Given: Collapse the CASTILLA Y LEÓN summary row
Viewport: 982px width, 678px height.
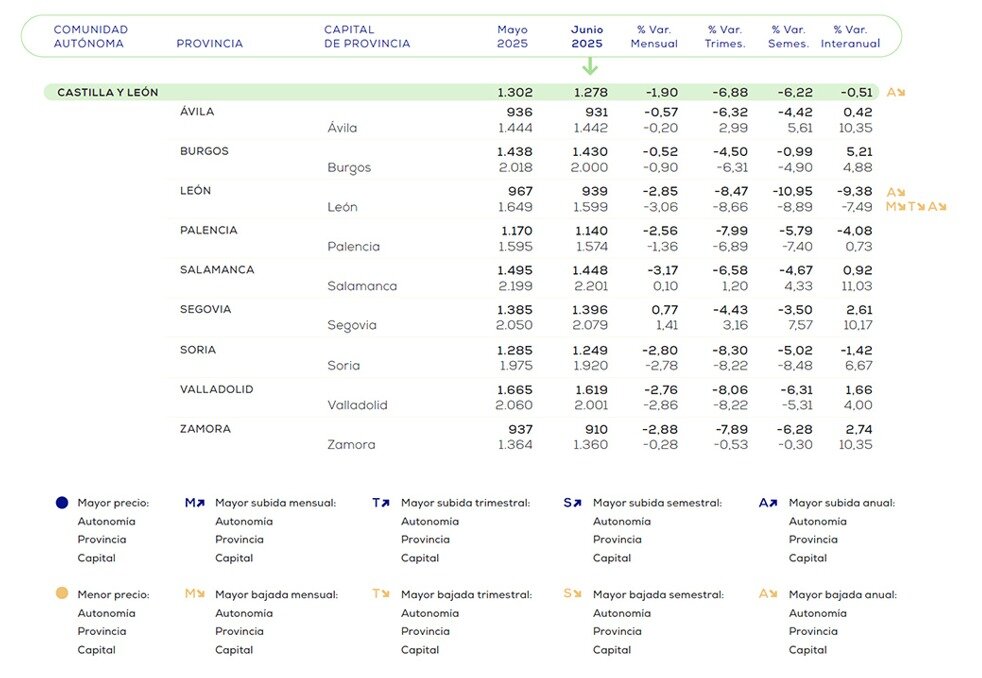Looking at the screenshot, I should point(108,91).
